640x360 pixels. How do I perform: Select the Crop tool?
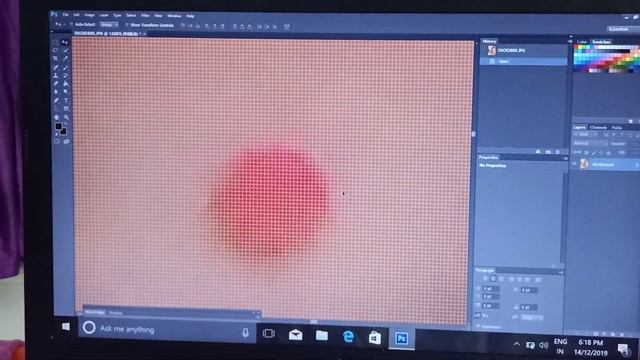(x=56, y=58)
